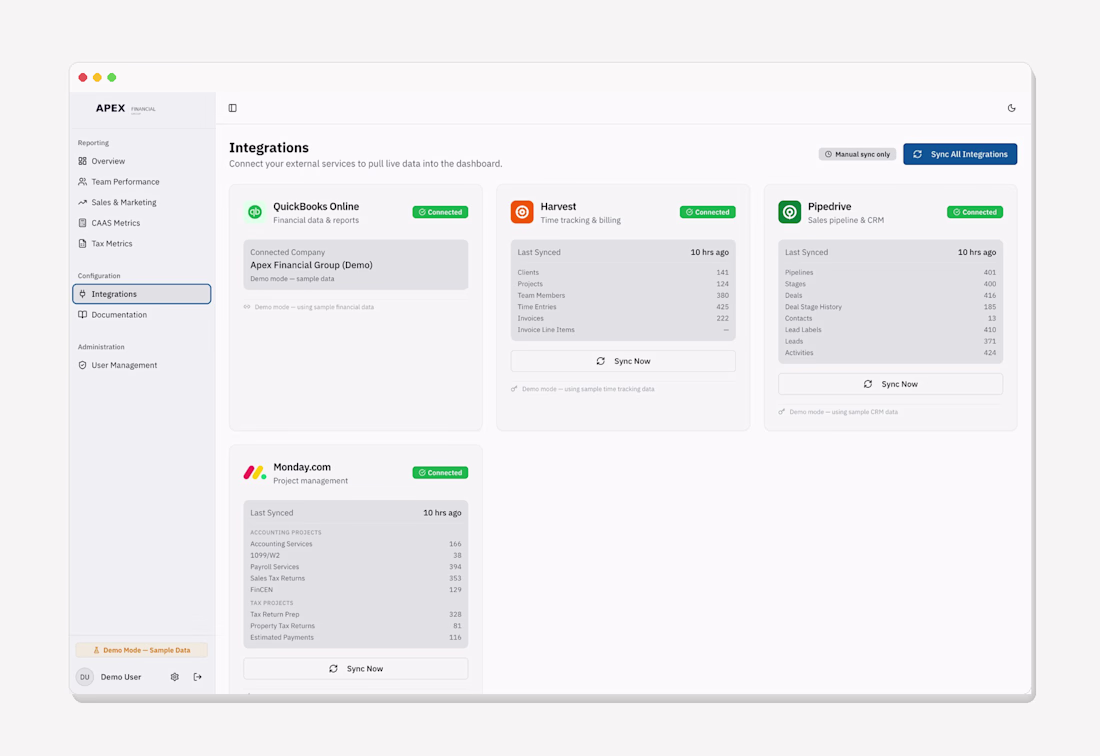1100x756 pixels.
Task: Click the Pipedrive Activities row
Action: point(890,353)
